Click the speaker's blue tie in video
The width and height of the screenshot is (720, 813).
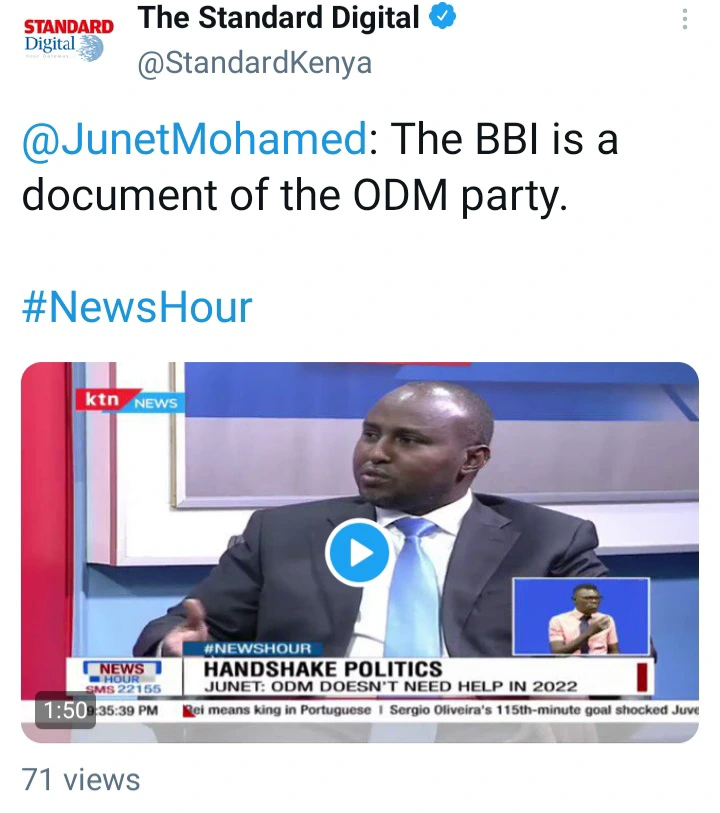click(x=413, y=588)
